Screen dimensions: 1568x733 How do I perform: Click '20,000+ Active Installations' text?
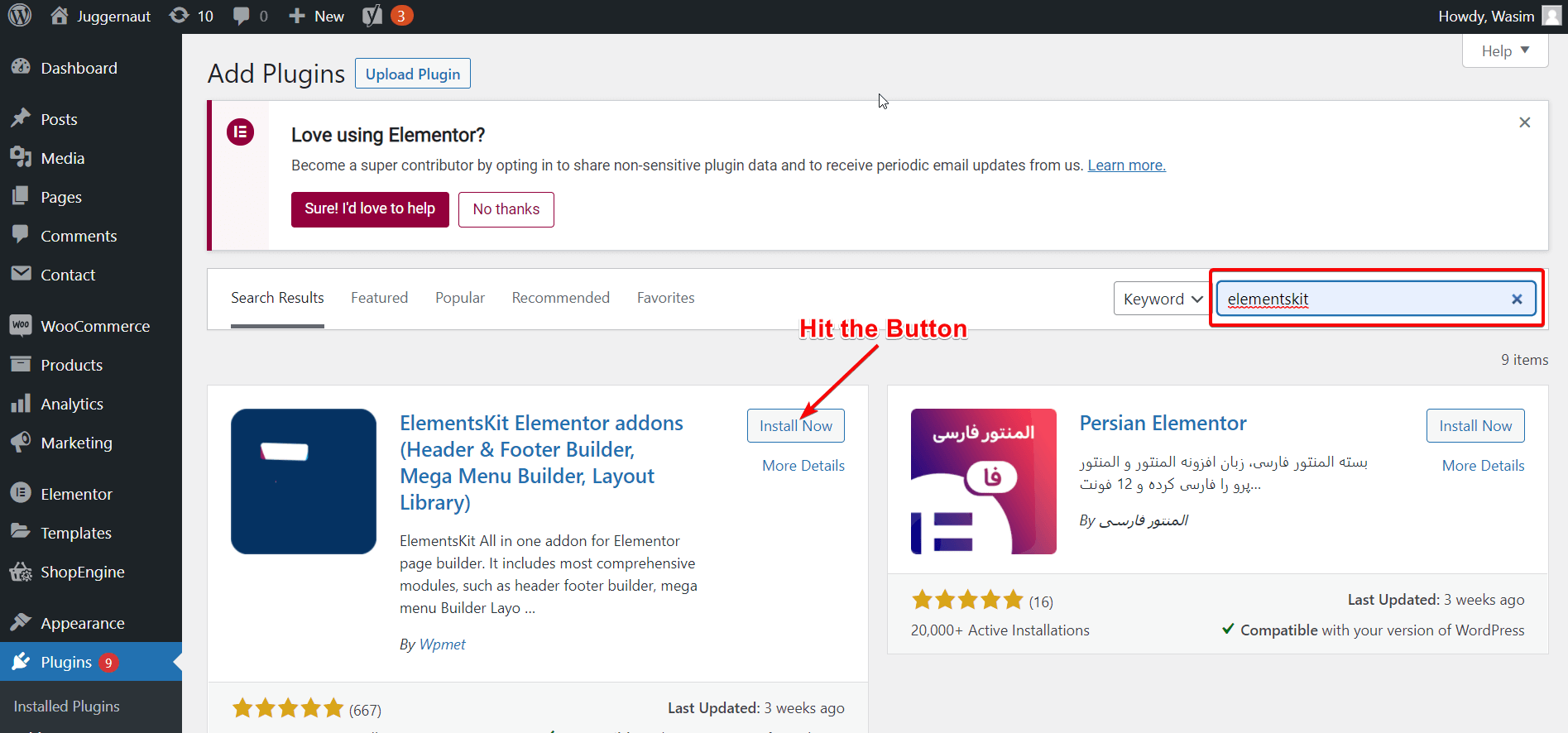click(x=1000, y=630)
